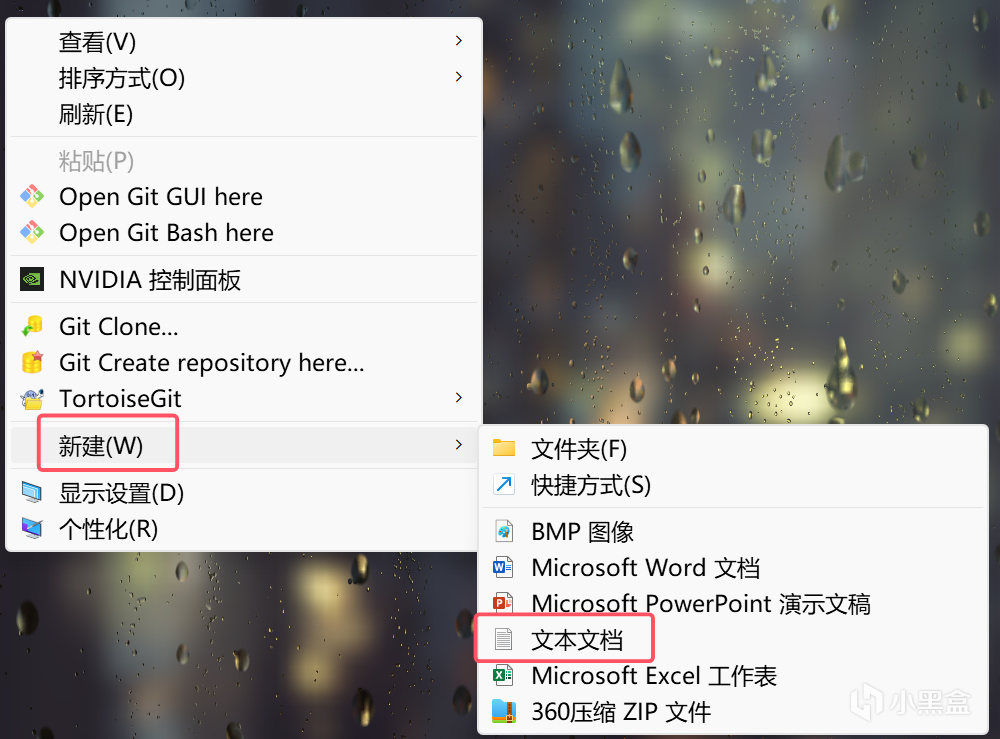Expand the TortoiseGit submenu arrow
The height and width of the screenshot is (739, 1000).
tap(459, 398)
